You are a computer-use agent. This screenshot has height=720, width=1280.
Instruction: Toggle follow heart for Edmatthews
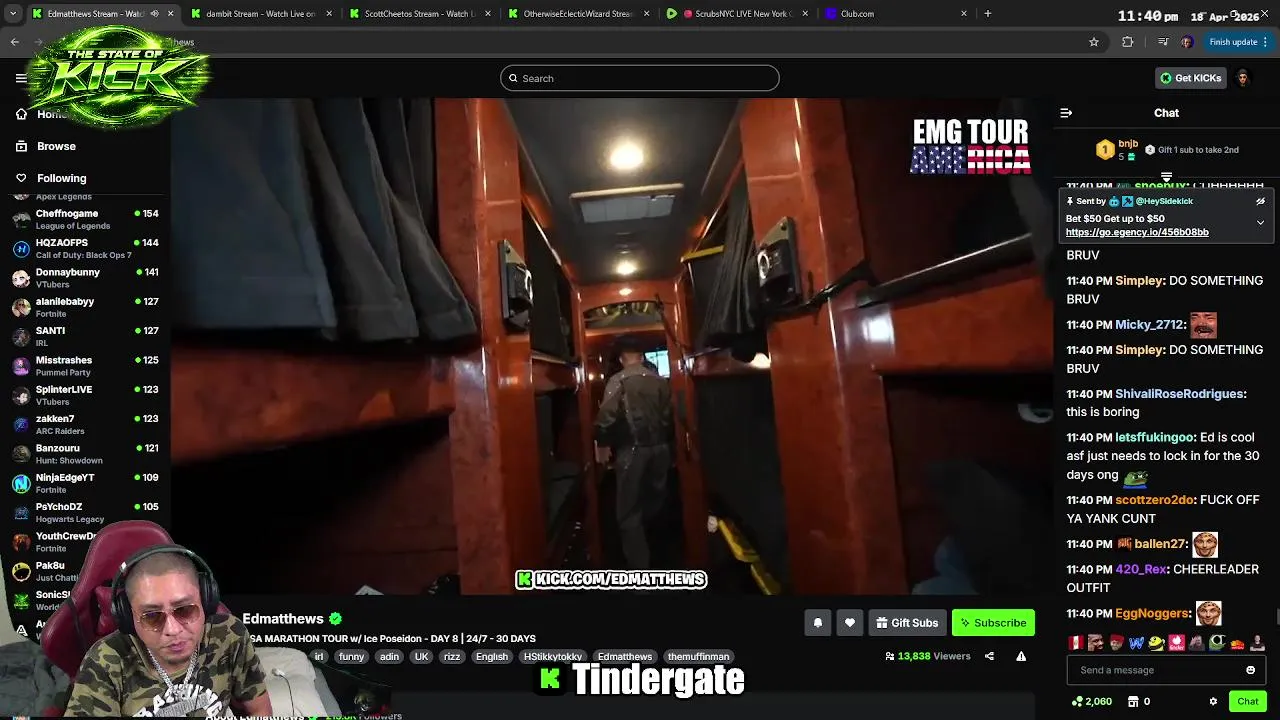[x=850, y=623]
